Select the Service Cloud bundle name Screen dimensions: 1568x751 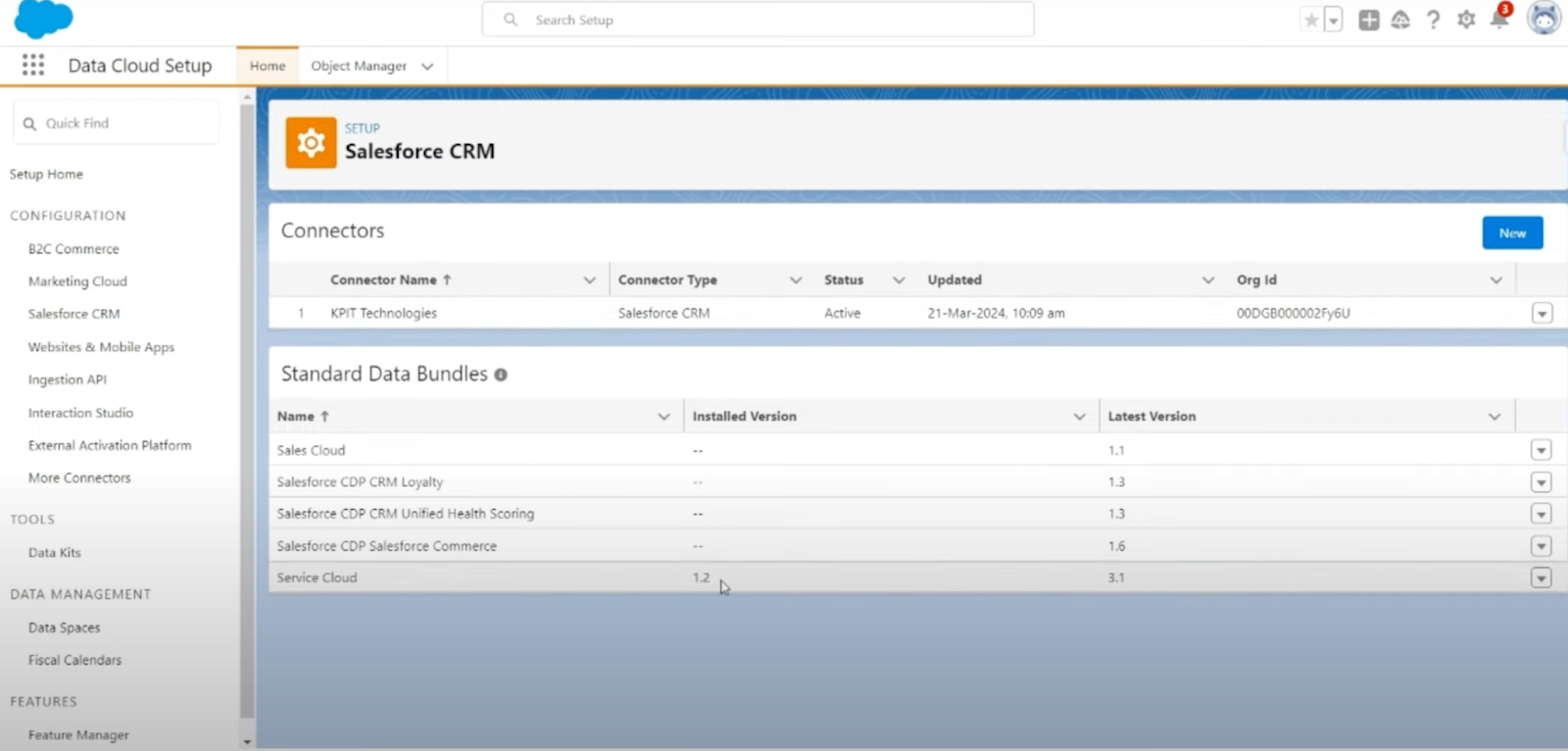tap(317, 577)
